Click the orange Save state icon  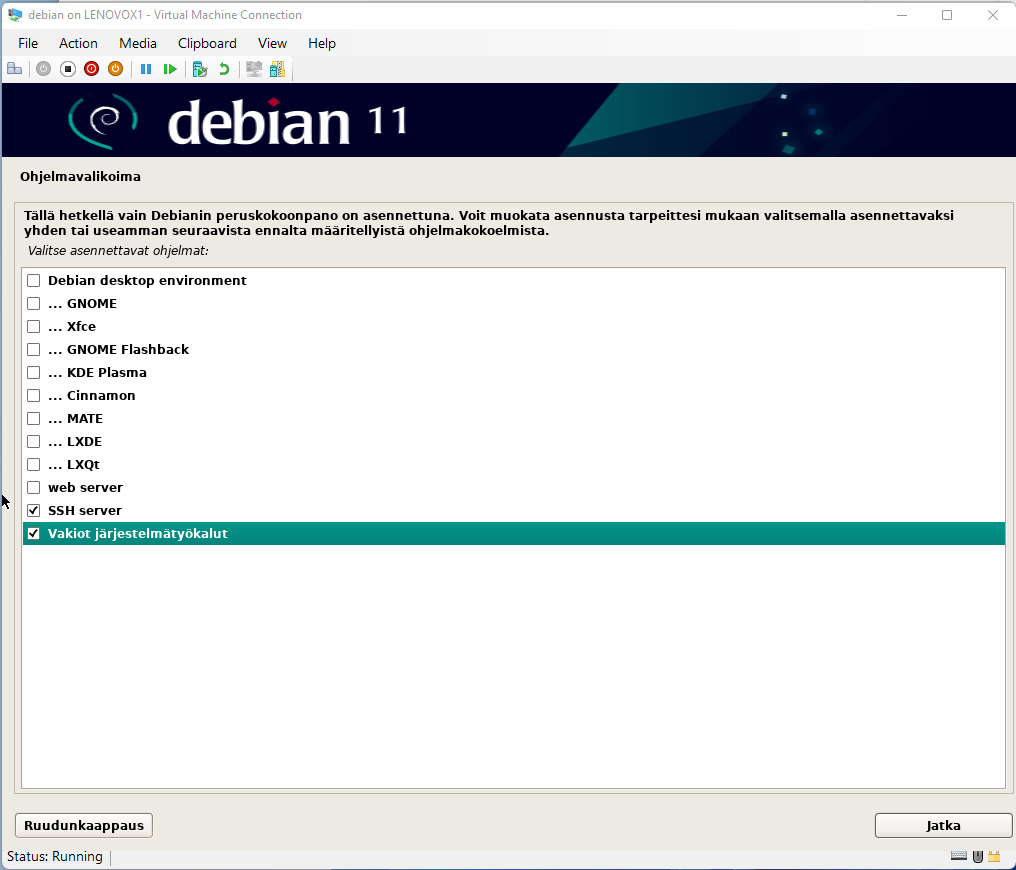[x=115, y=69]
